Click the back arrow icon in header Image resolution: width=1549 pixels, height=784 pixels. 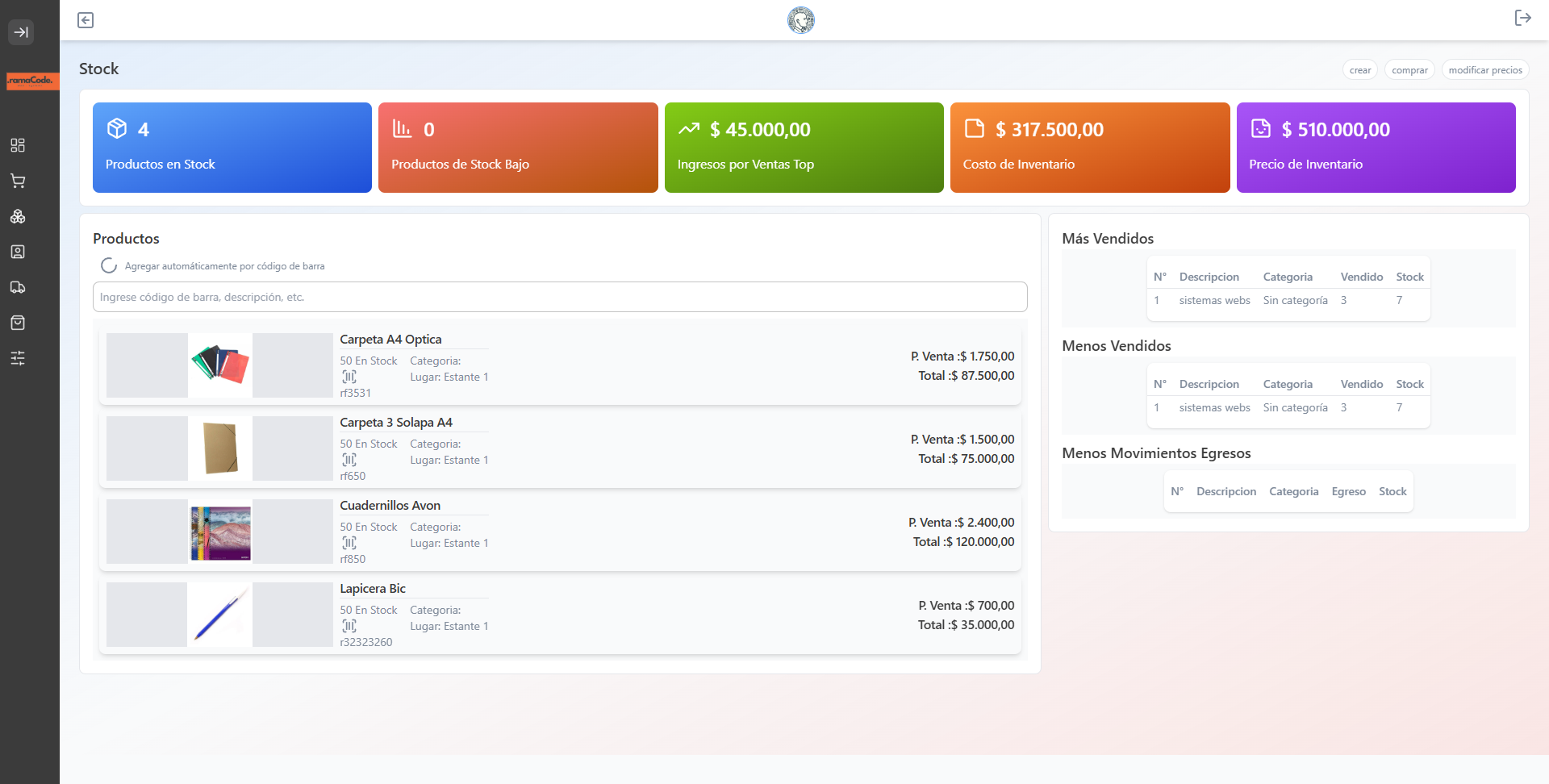86,20
